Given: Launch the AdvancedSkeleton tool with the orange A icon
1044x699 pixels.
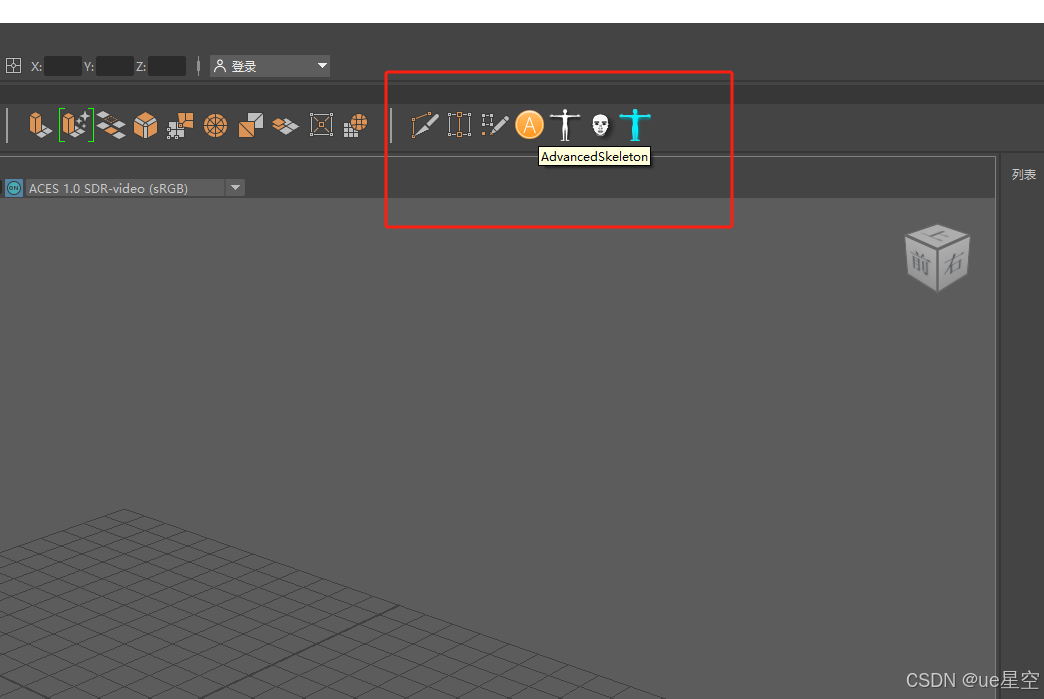Looking at the screenshot, I should point(529,125).
